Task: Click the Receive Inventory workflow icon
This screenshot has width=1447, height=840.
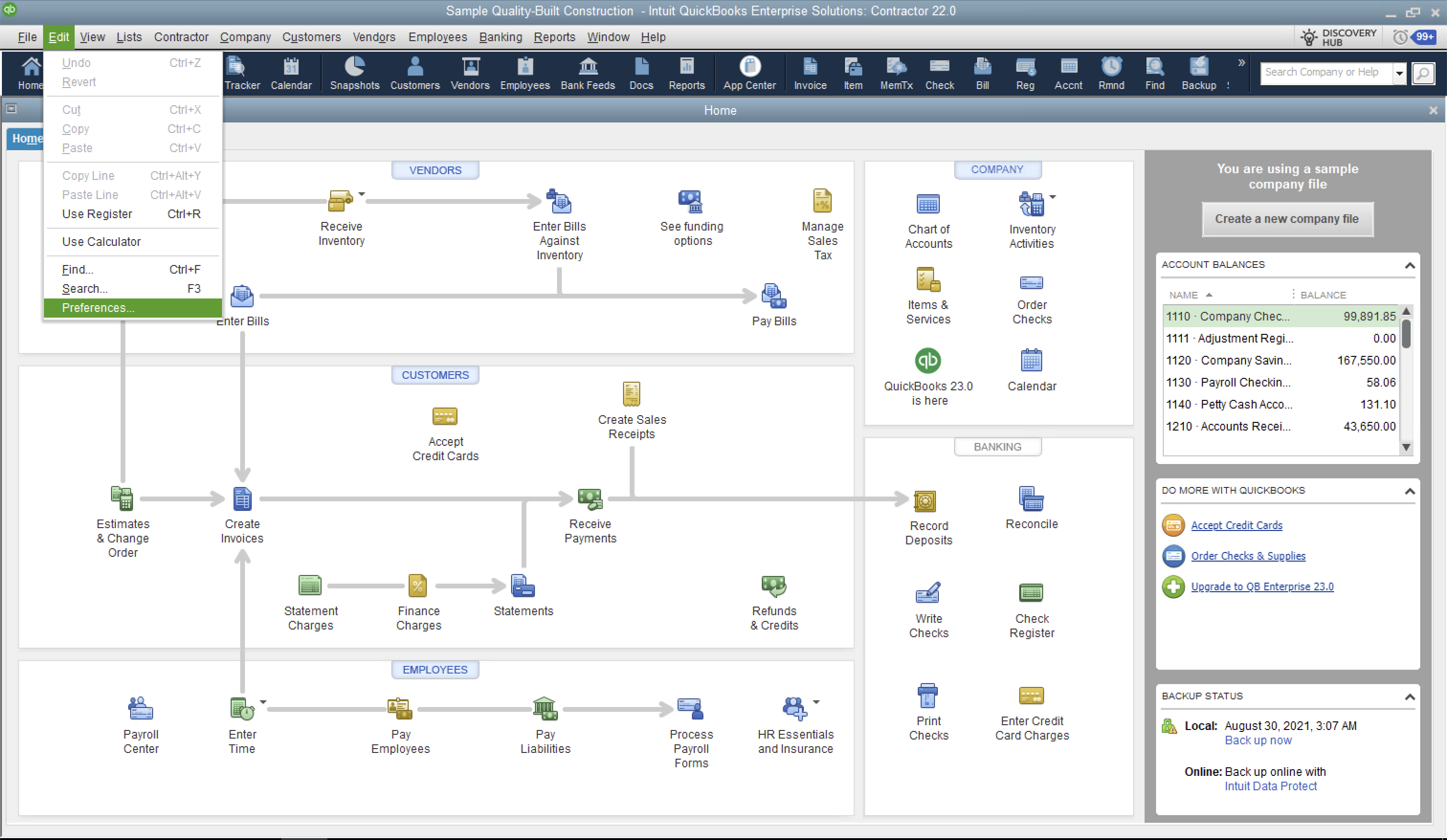Action: point(341,201)
